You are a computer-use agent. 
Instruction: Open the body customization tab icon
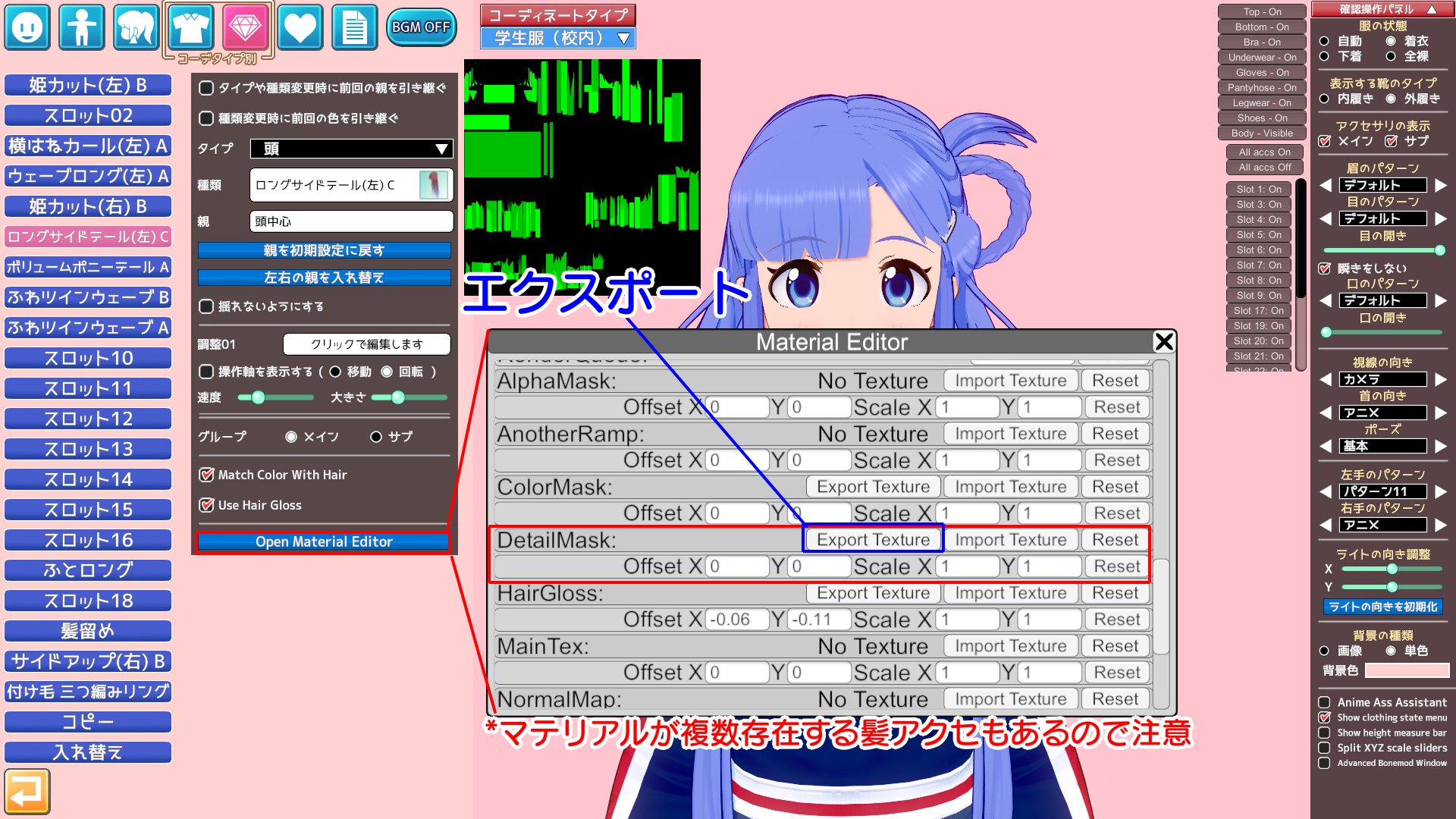[82, 27]
